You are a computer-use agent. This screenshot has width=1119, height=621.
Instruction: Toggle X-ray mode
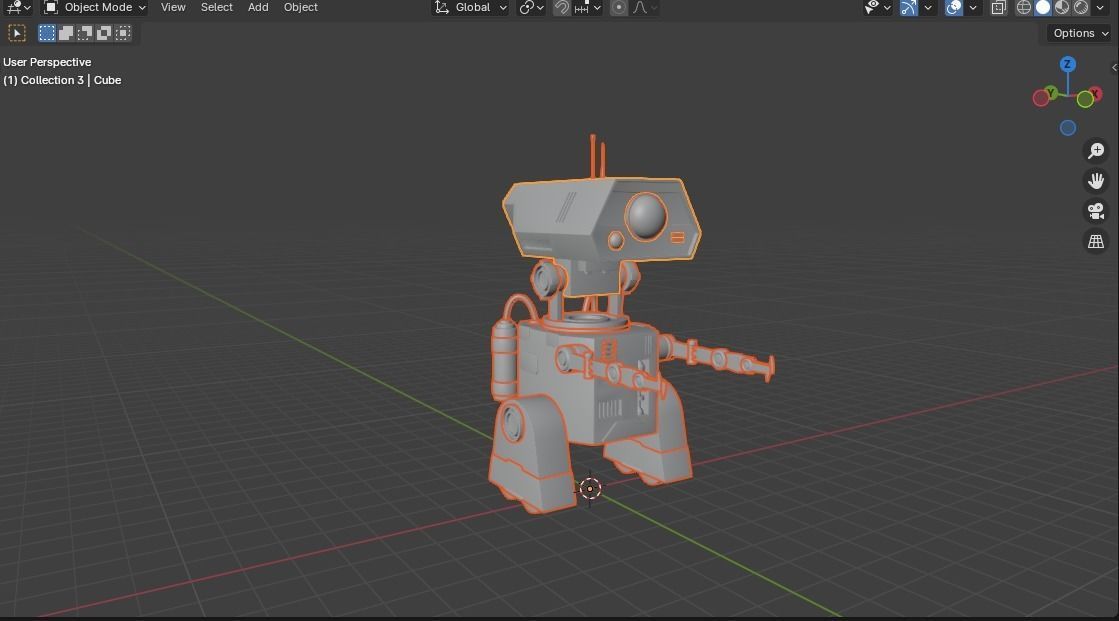(x=998, y=8)
